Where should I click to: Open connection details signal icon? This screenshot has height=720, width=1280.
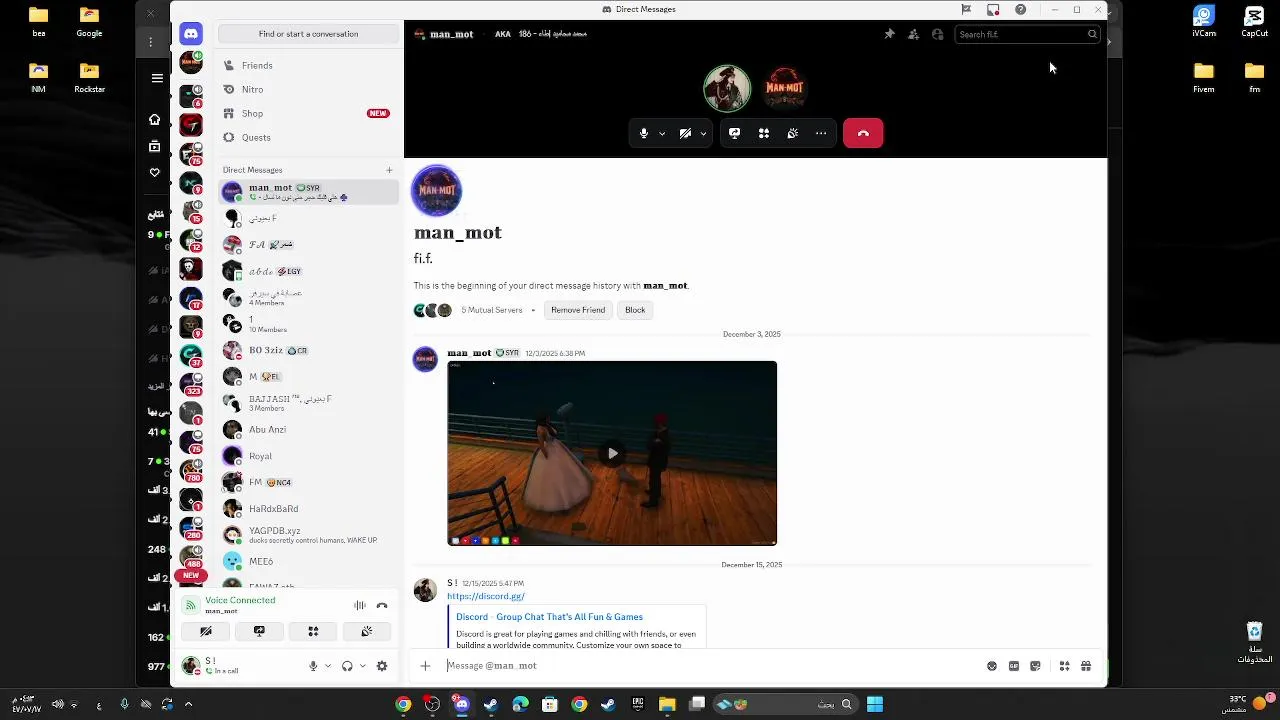click(x=191, y=605)
